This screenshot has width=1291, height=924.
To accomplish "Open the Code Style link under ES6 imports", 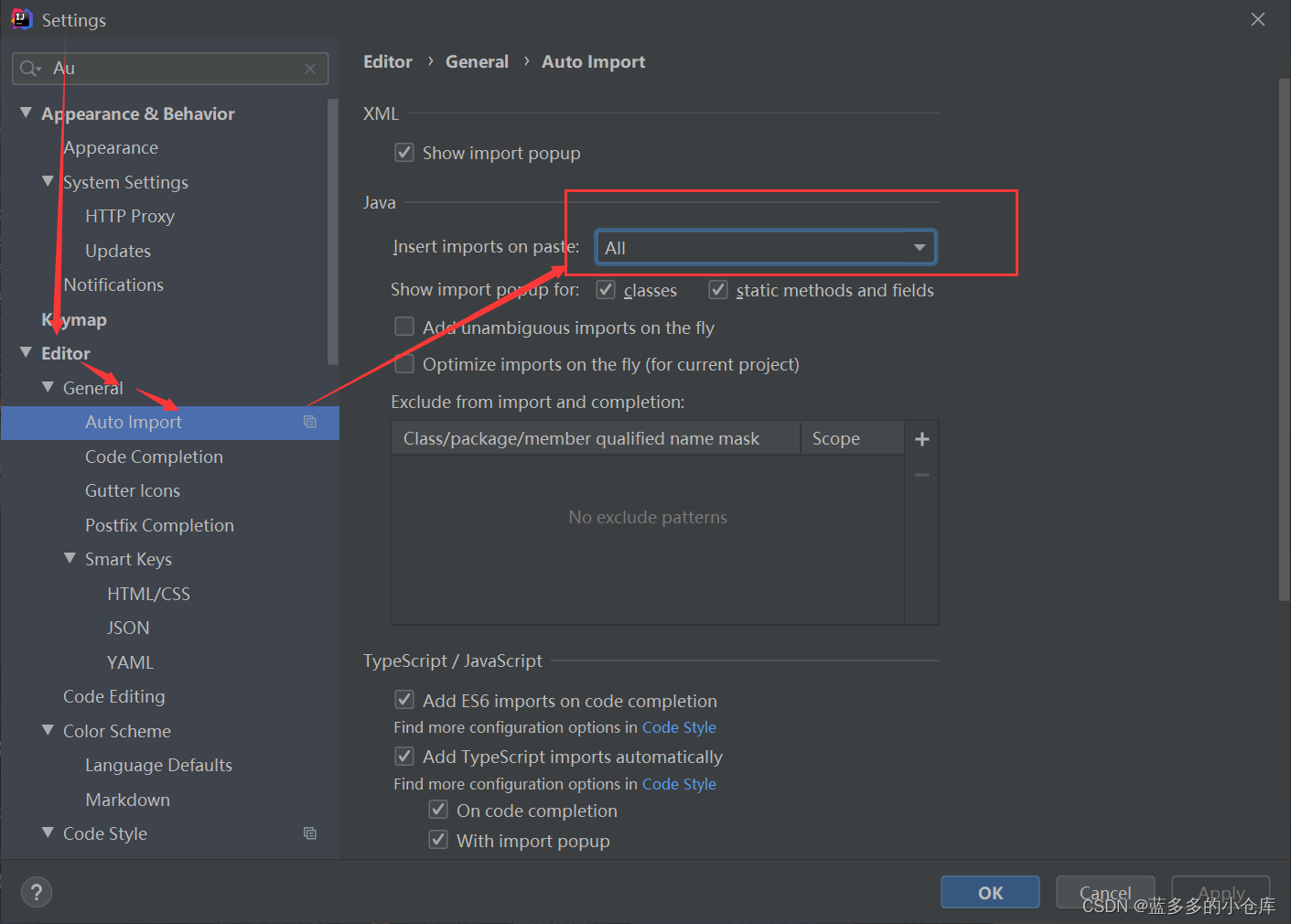I will 679,726.
